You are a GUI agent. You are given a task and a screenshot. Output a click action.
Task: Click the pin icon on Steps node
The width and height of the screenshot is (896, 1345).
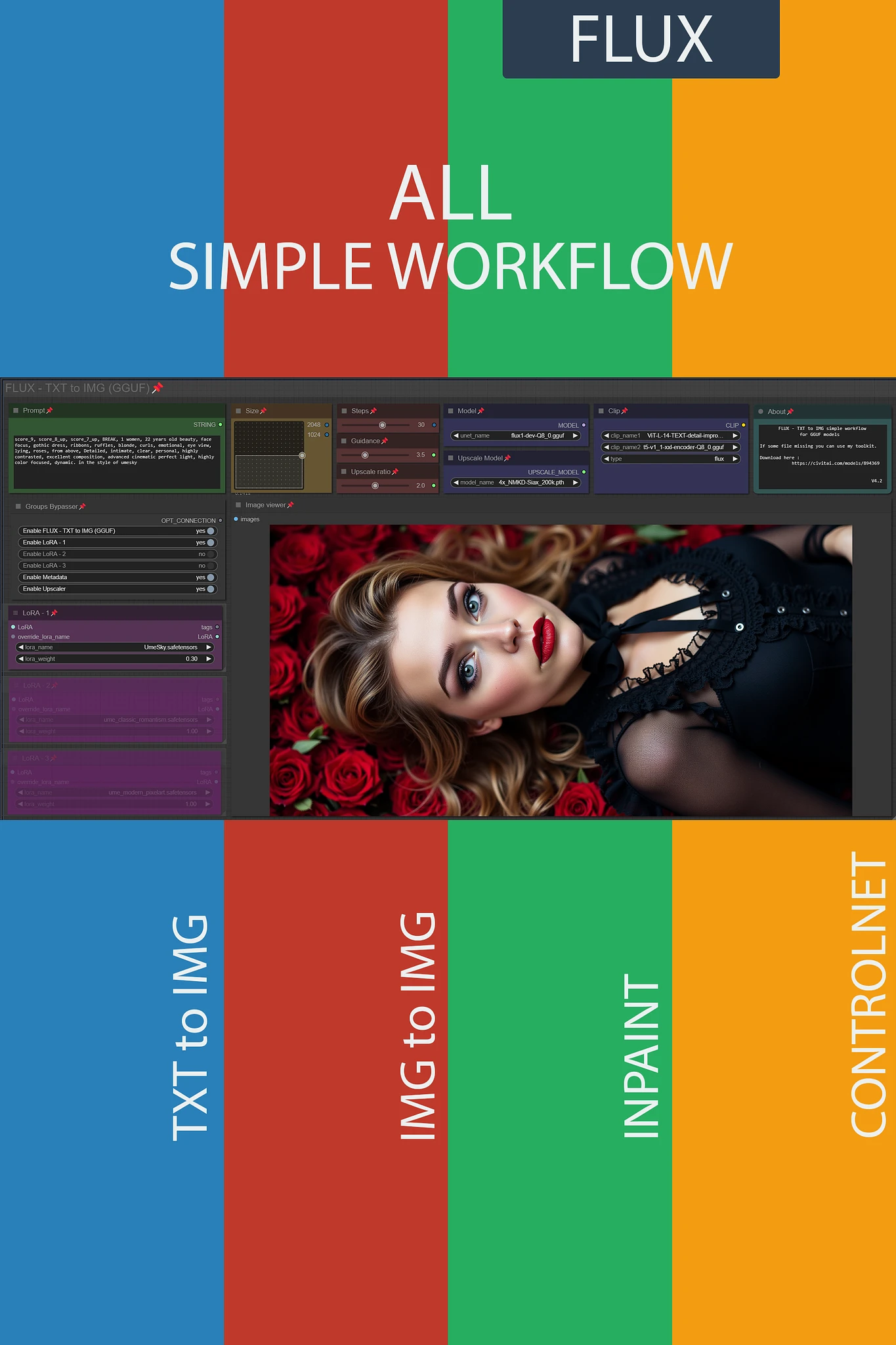point(373,411)
